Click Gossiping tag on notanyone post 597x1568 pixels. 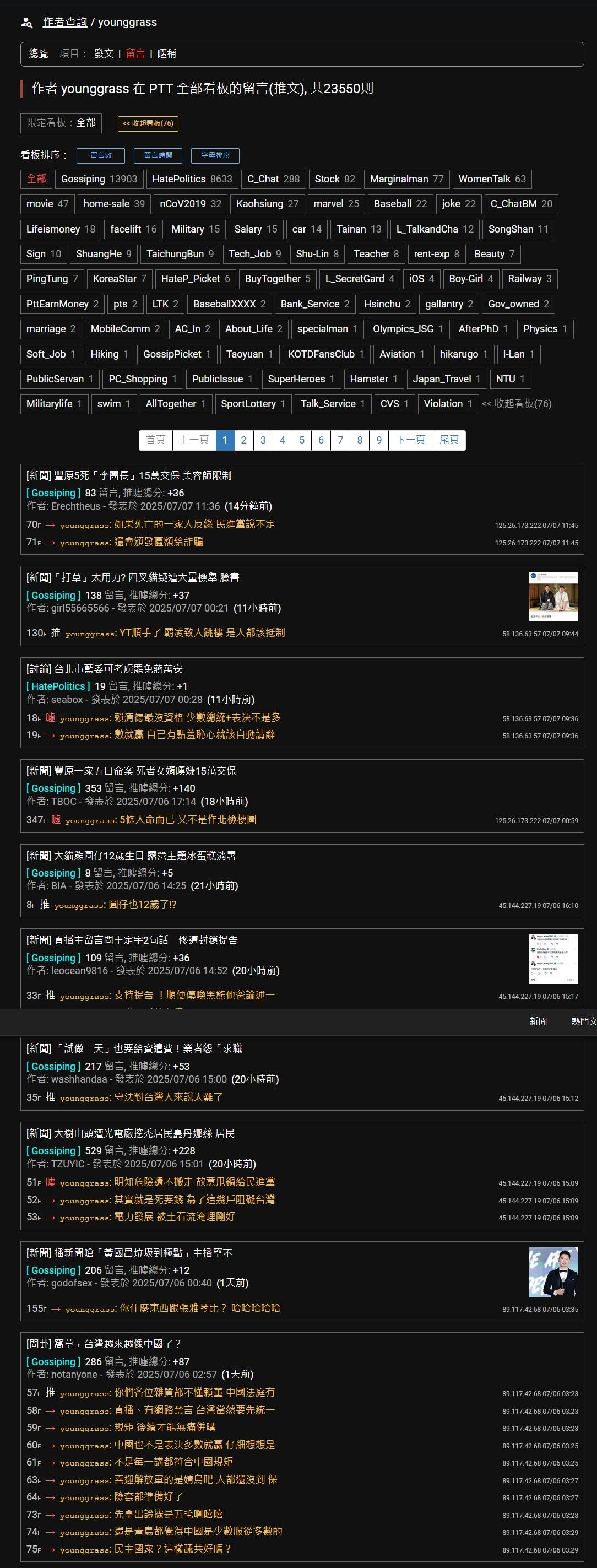point(53,1361)
